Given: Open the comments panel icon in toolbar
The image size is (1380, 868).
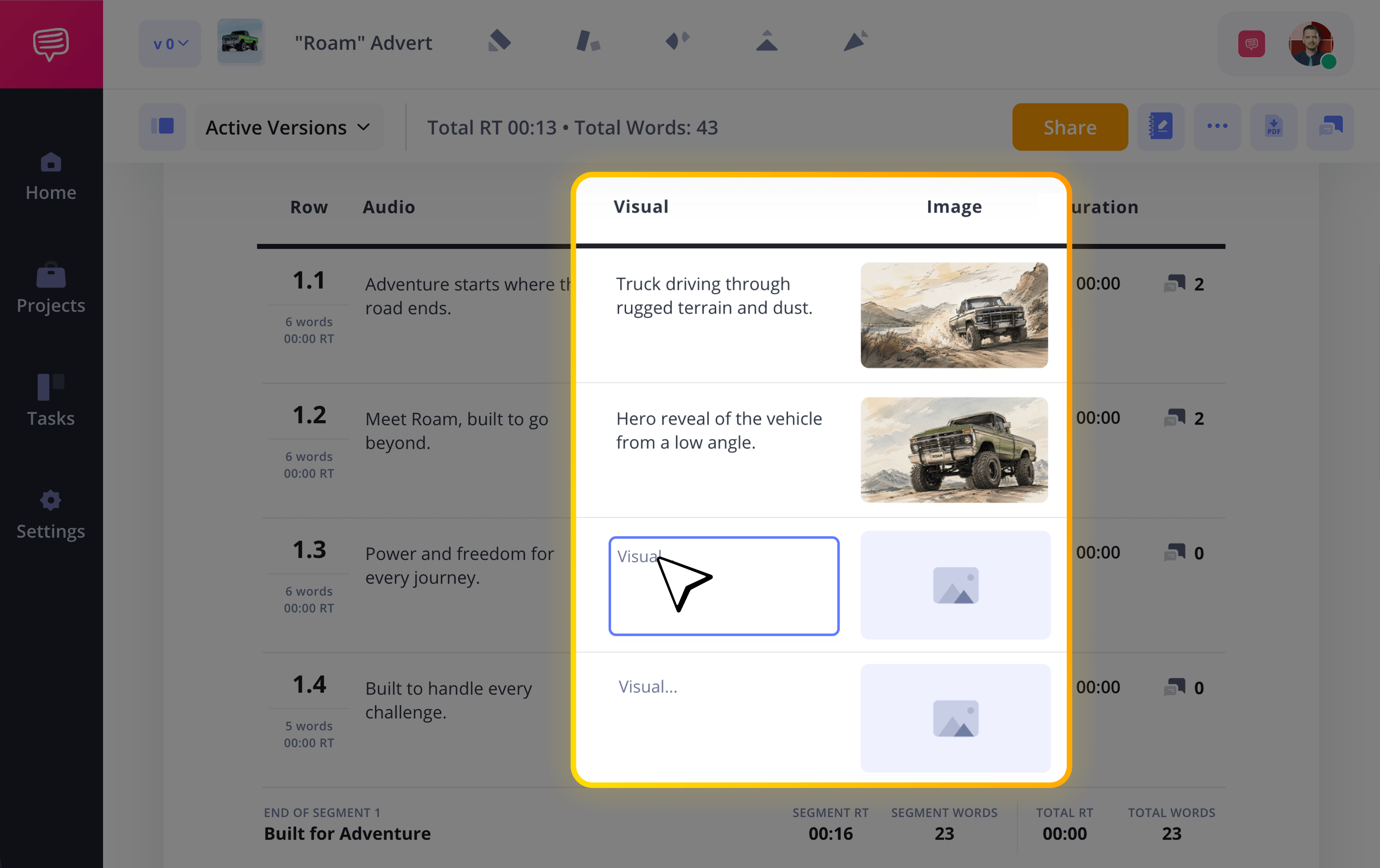Looking at the screenshot, I should click(x=1330, y=126).
